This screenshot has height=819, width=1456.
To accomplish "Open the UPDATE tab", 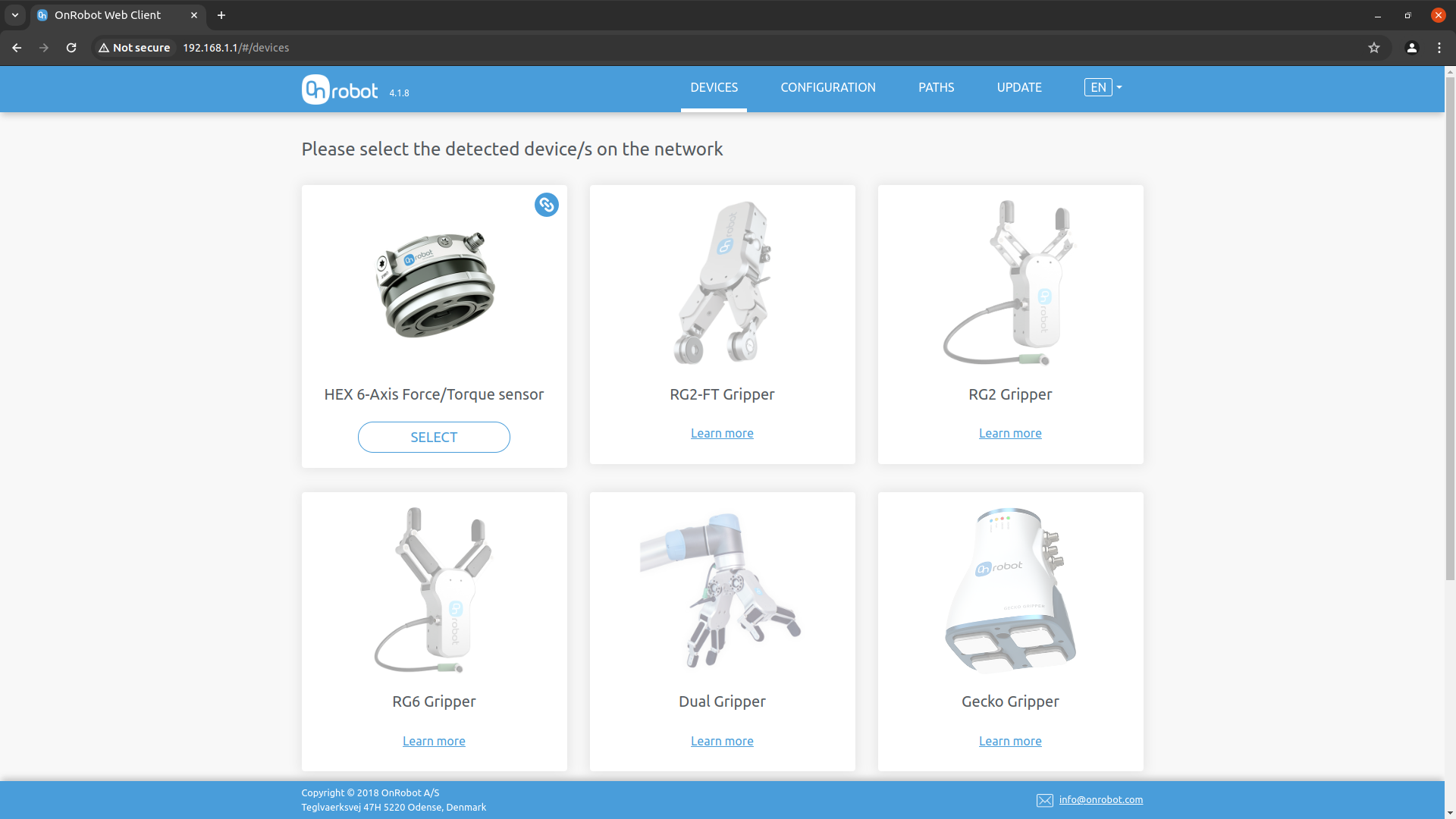I will tap(1019, 88).
